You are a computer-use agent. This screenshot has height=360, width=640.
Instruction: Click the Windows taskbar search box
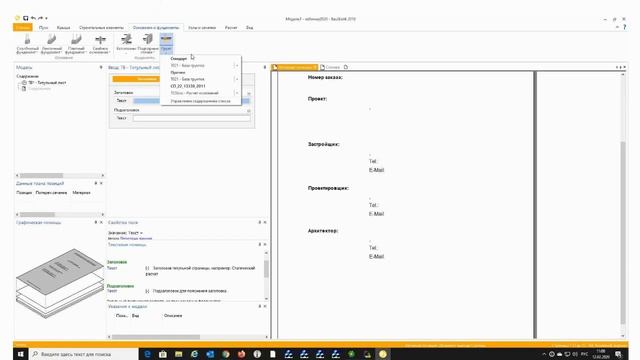84,354
